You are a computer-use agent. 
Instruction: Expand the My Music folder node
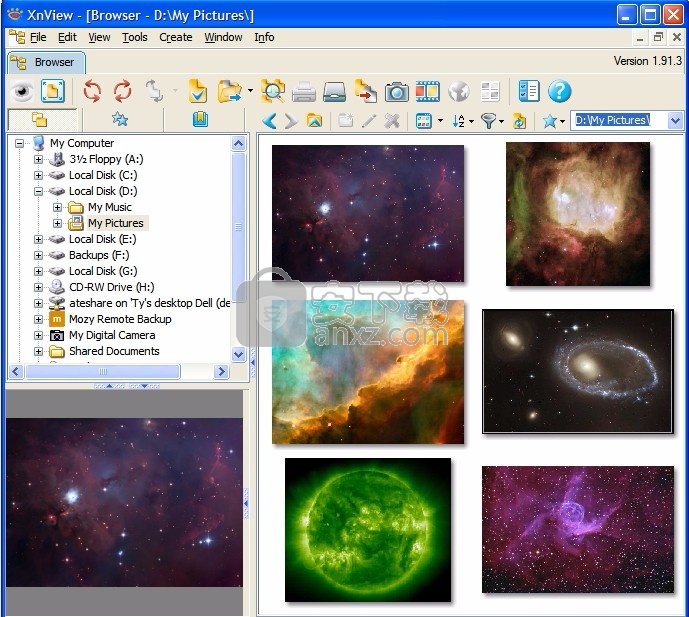point(58,207)
